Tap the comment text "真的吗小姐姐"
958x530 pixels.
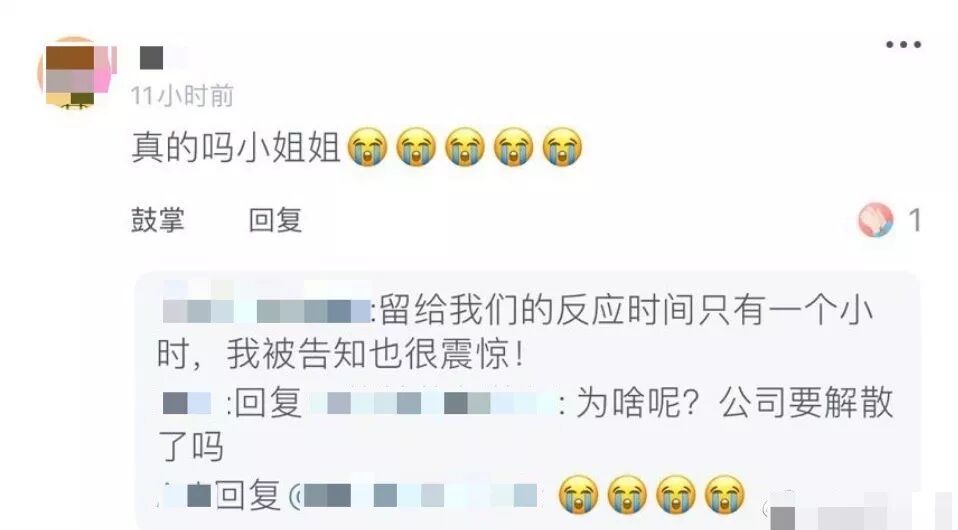point(236,147)
